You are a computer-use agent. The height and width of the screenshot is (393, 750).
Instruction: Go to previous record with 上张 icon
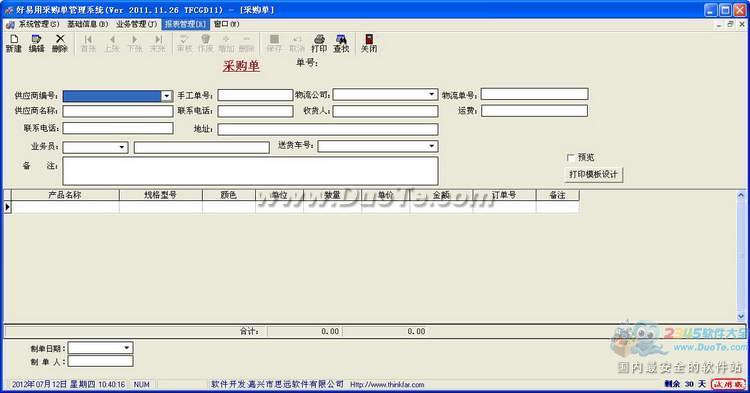112,43
